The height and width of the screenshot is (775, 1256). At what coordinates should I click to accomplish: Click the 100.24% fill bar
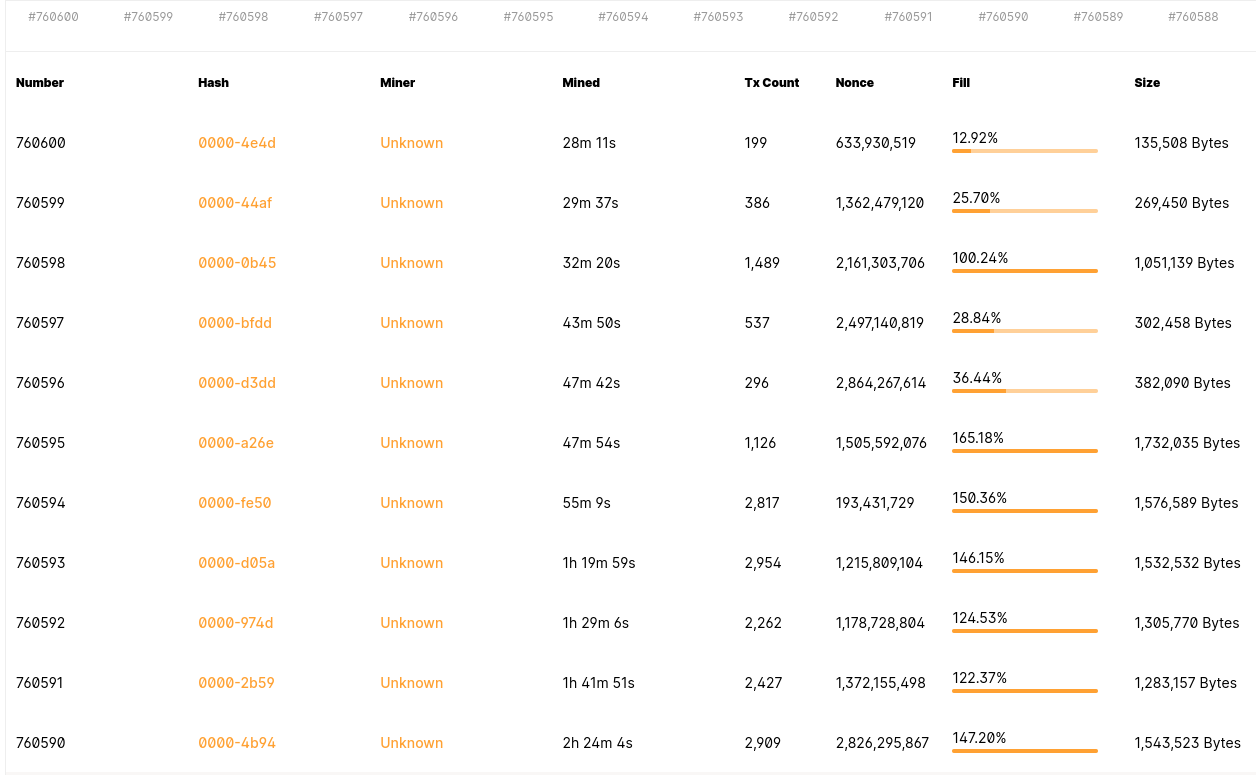click(1024, 271)
